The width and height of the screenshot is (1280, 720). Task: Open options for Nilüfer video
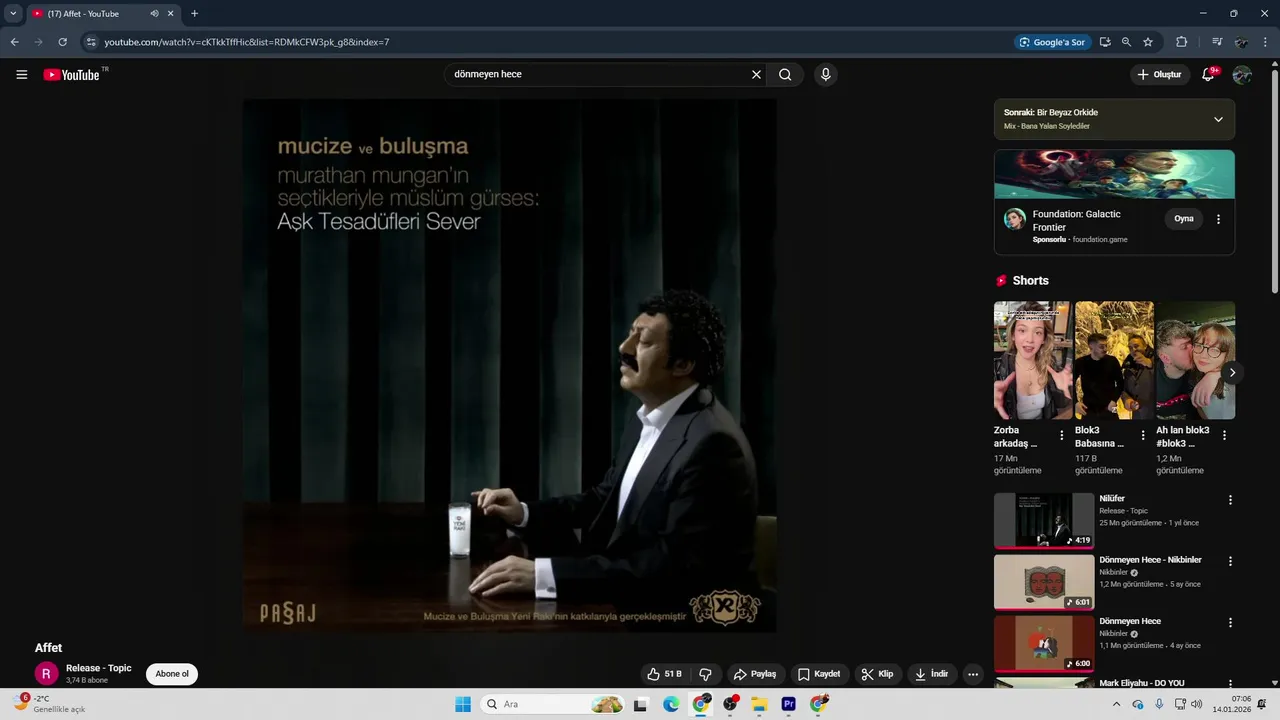pos(1230,500)
